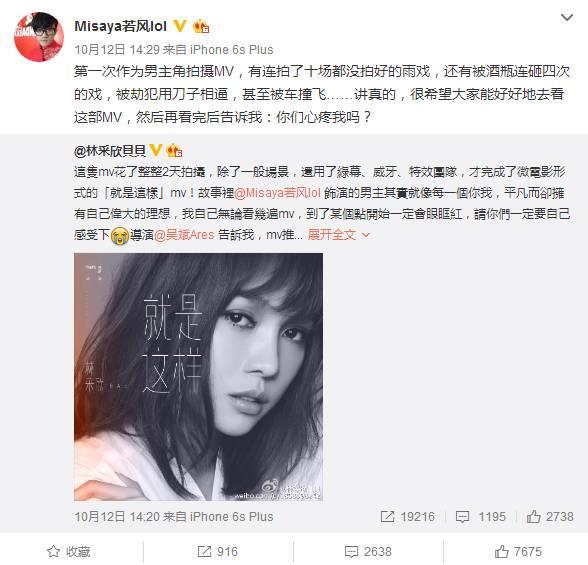The height and width of the screenshot is (565, 588).
Task: Toggle thumbs-up like showing 7675
Action: pos(518,552)
